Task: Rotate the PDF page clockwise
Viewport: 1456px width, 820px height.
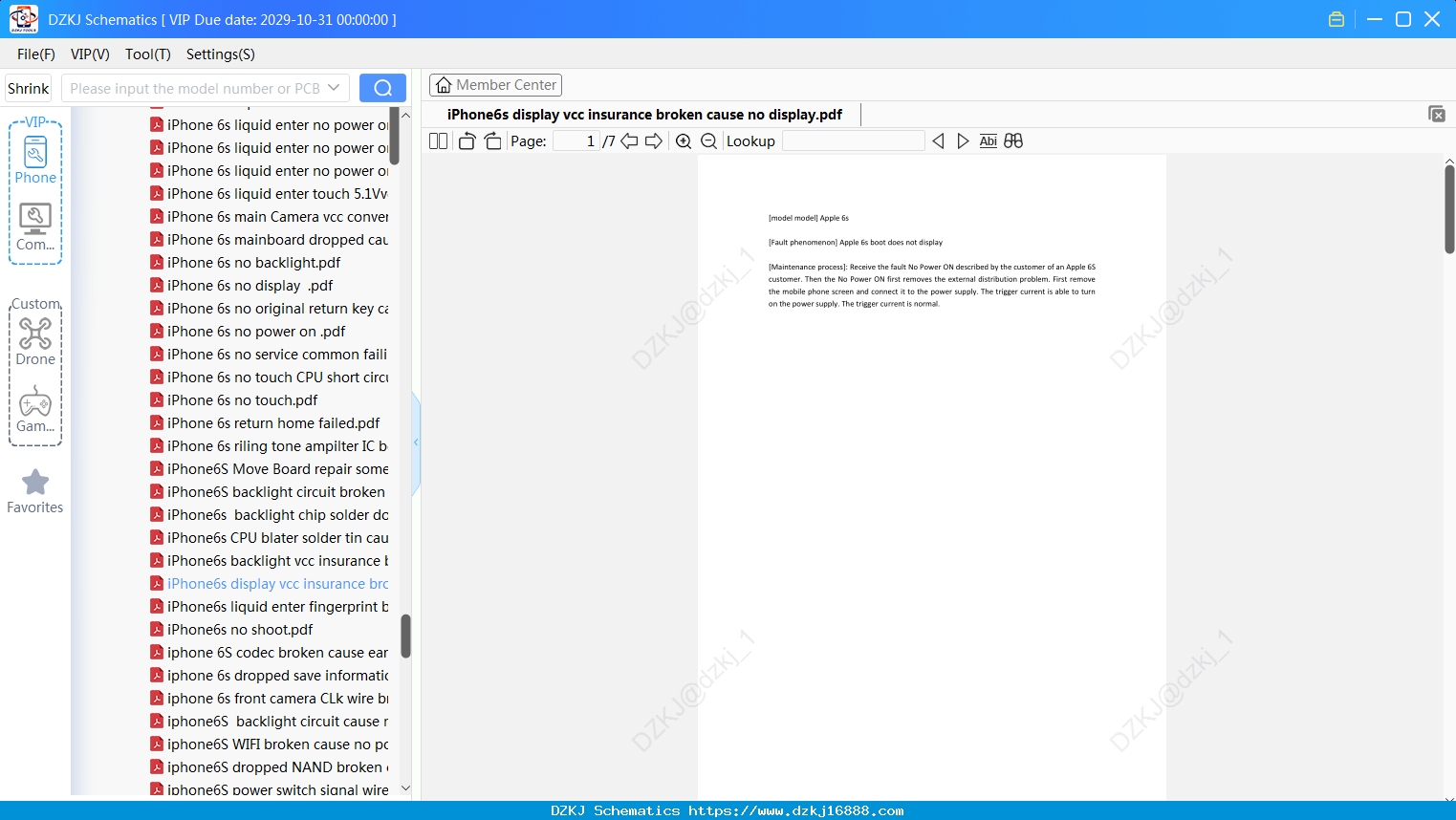Action: click(x=492, y=141)
